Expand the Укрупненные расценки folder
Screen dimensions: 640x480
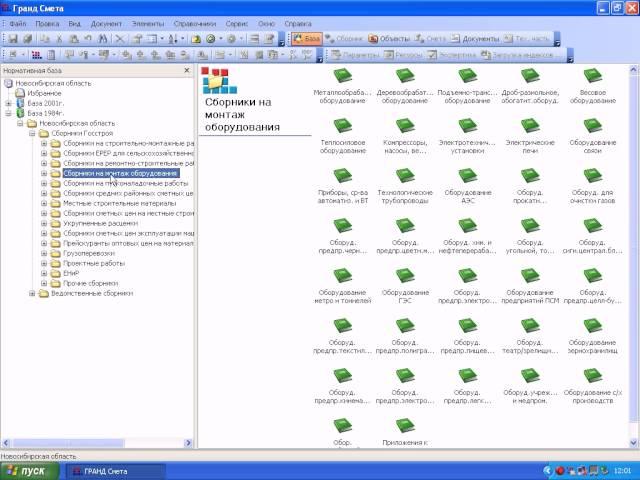44,223
